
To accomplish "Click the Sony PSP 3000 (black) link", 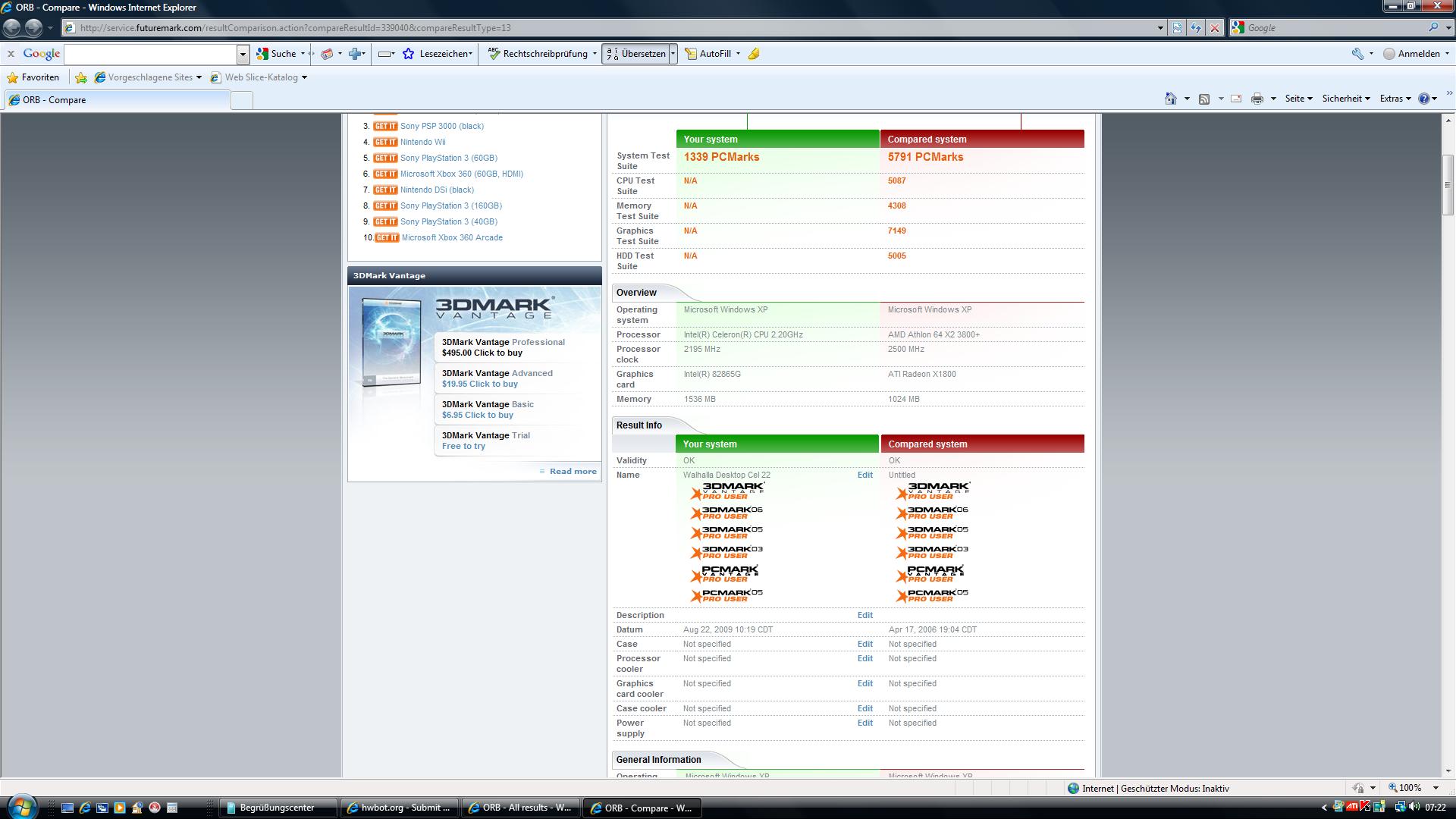I will coord(442,126).
